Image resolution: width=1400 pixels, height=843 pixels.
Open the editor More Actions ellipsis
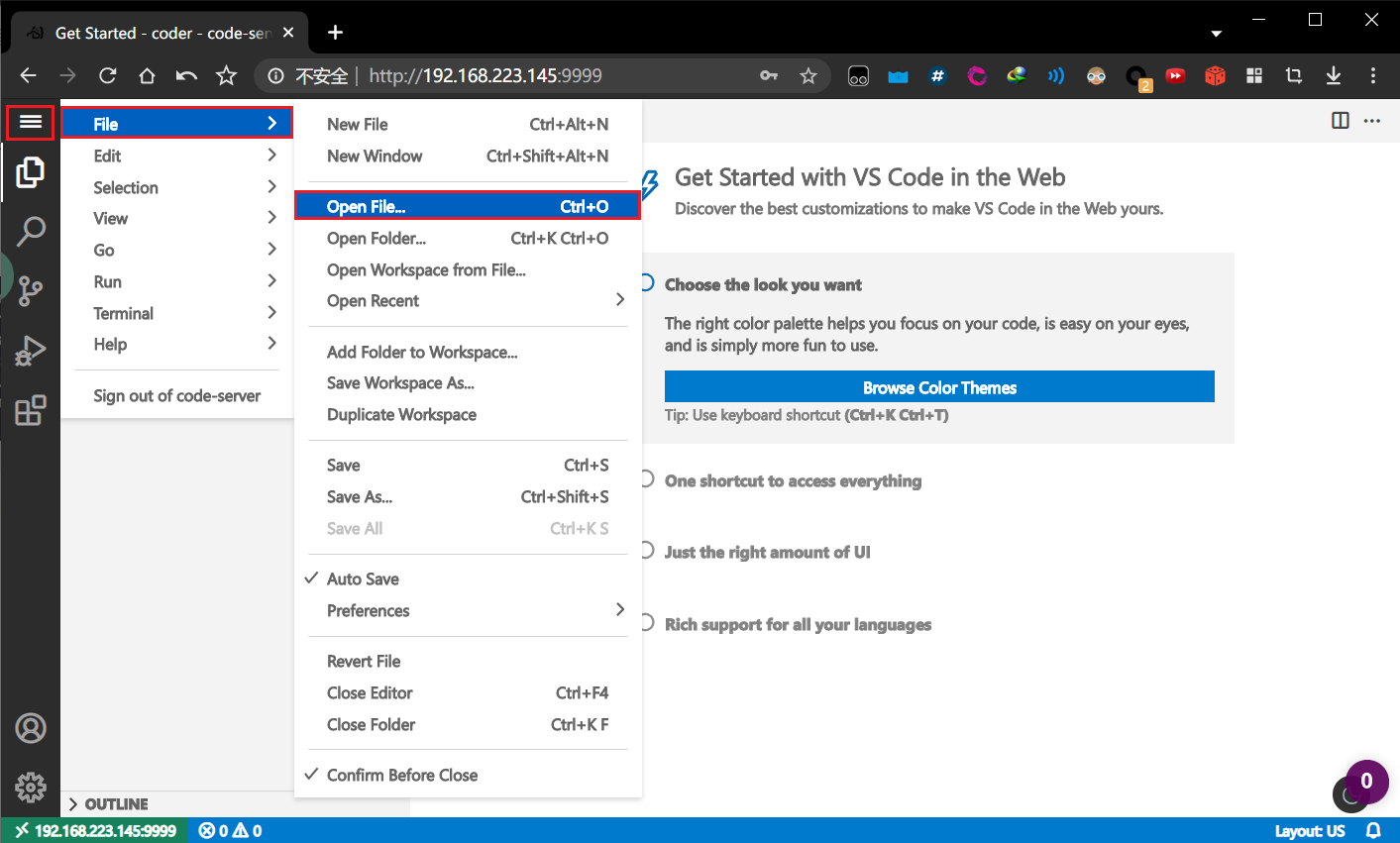click(1372, 121)
